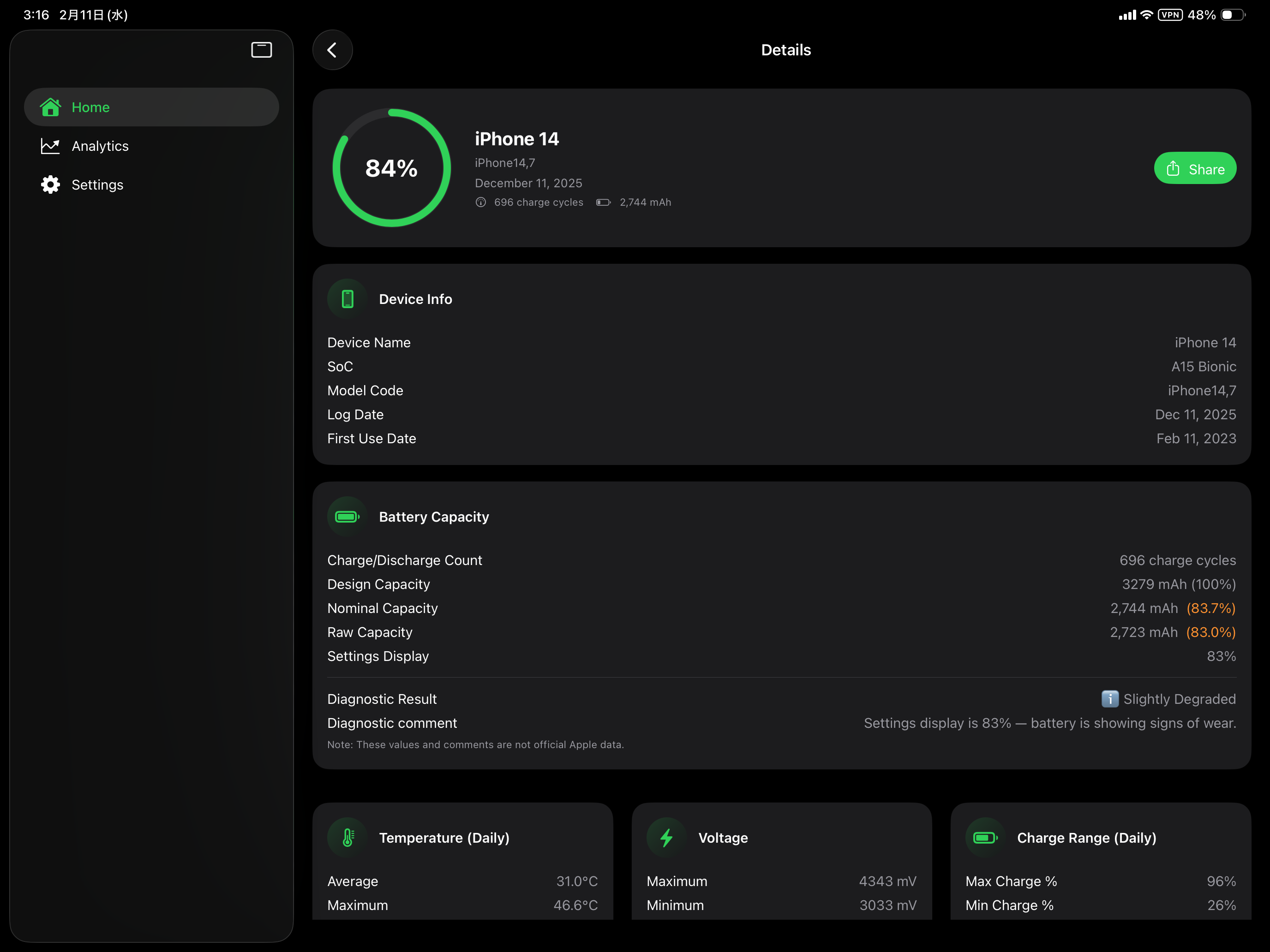The width and height of the screenshot is (1270, 952).
Task: Open Settings in the sidebar
Action: [151, 185]
